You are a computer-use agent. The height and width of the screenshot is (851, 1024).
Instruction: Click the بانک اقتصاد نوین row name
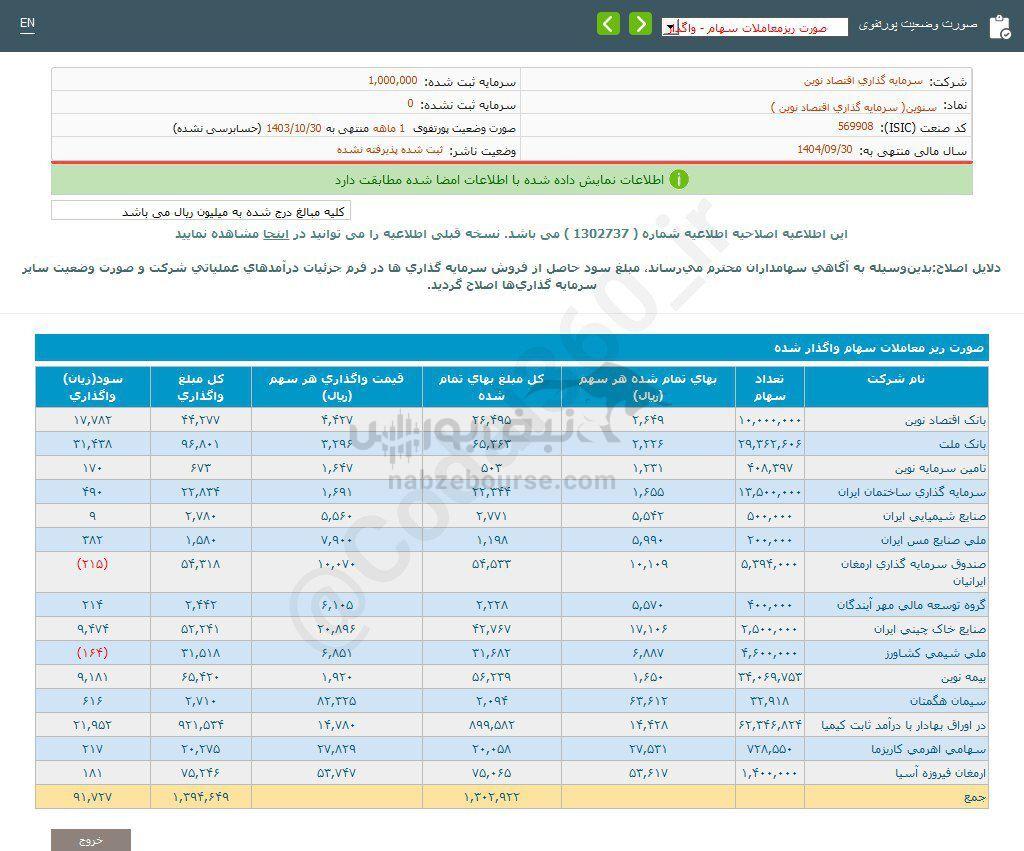[x=945, y=420]
